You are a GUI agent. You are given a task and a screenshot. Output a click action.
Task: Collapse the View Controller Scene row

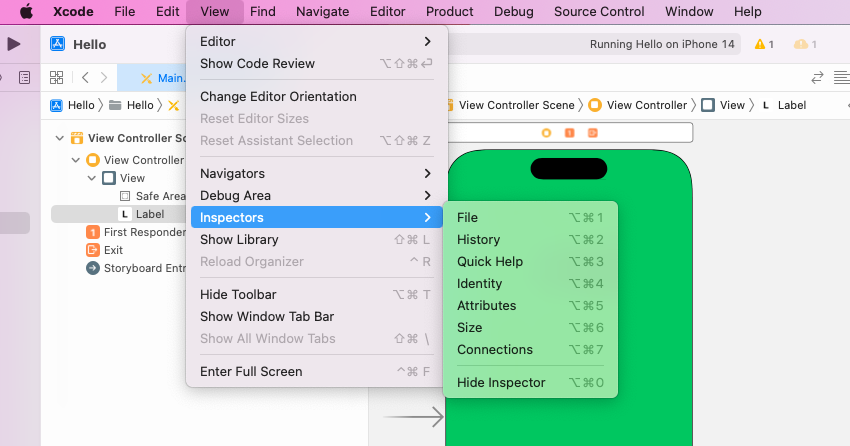coord(60,138)
